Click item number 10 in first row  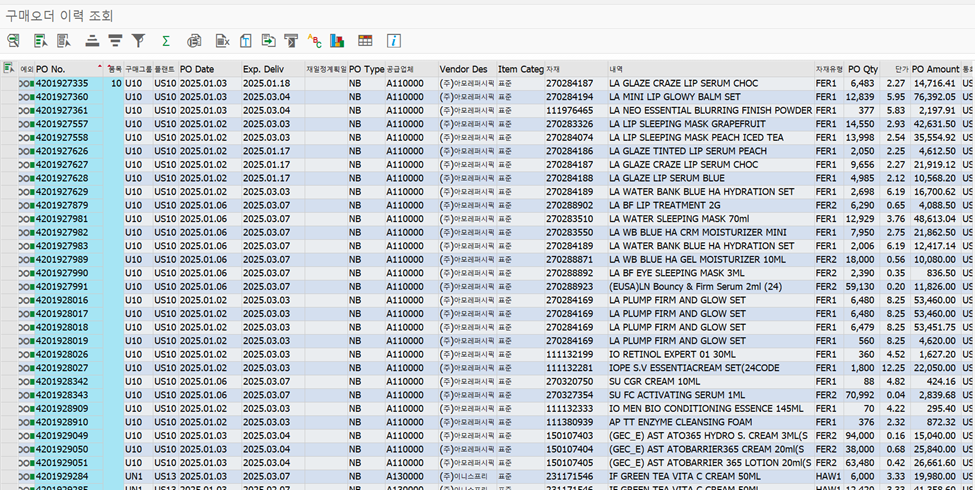pyautogui.click(x=116, y=83)
